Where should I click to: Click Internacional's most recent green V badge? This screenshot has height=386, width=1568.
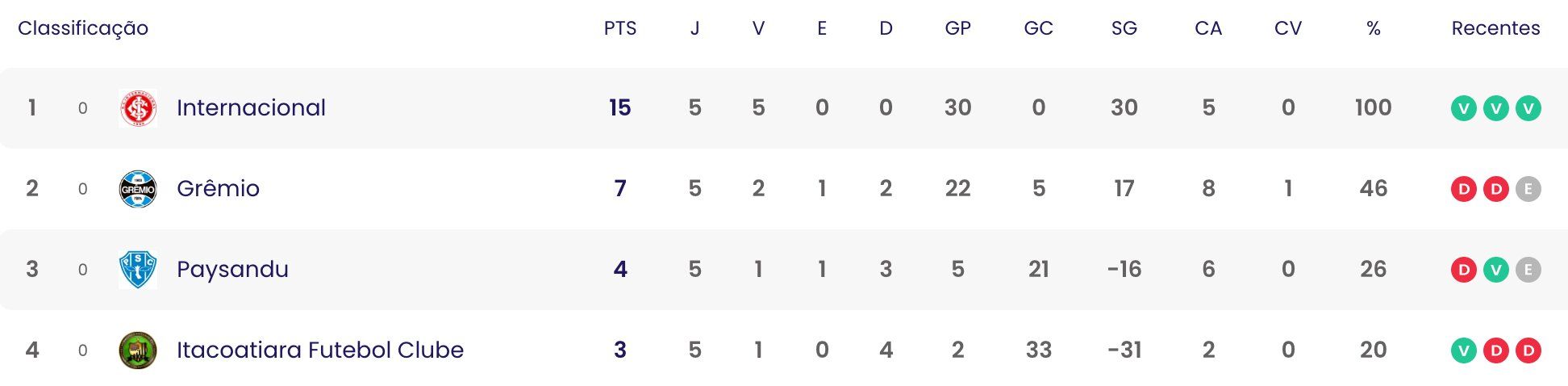[x=1528, y=108]
